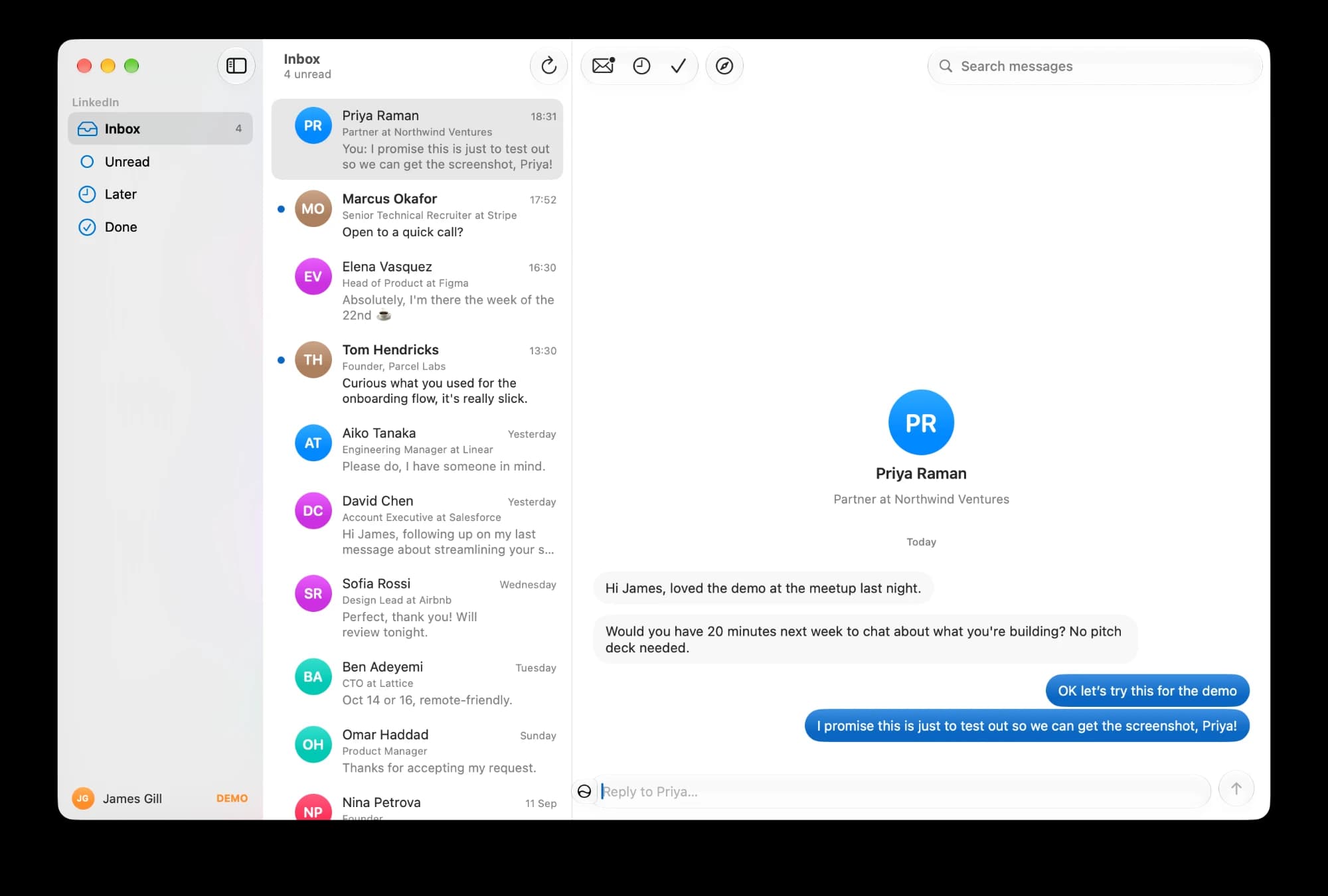Screen dimensions: 1328x896
Task: Open David Chen's conversation
Action: coord(417,525)
